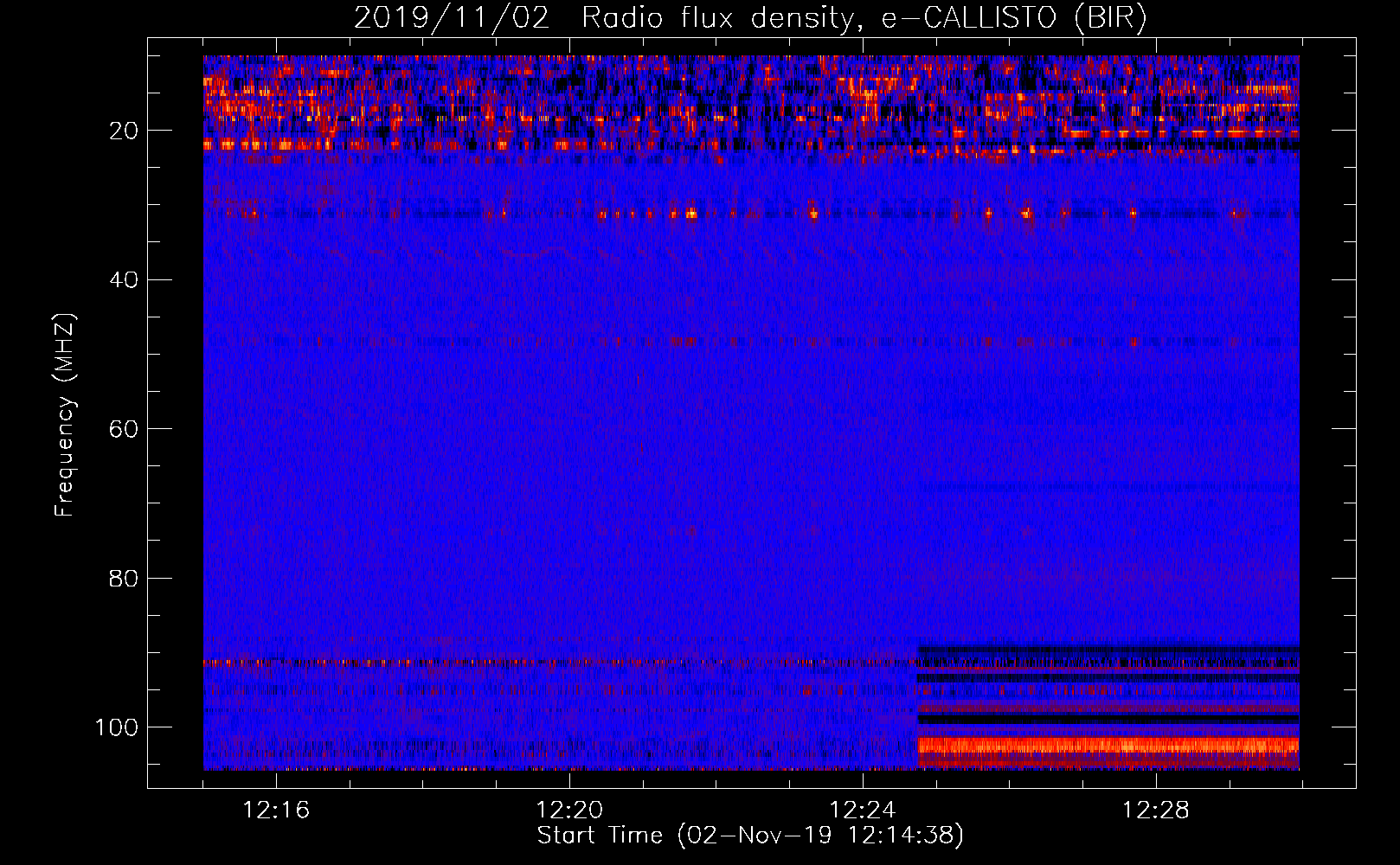Click the 20 frequency tick label
Image resolution: width=1400 pixels, height=865 pixels.
124,131
